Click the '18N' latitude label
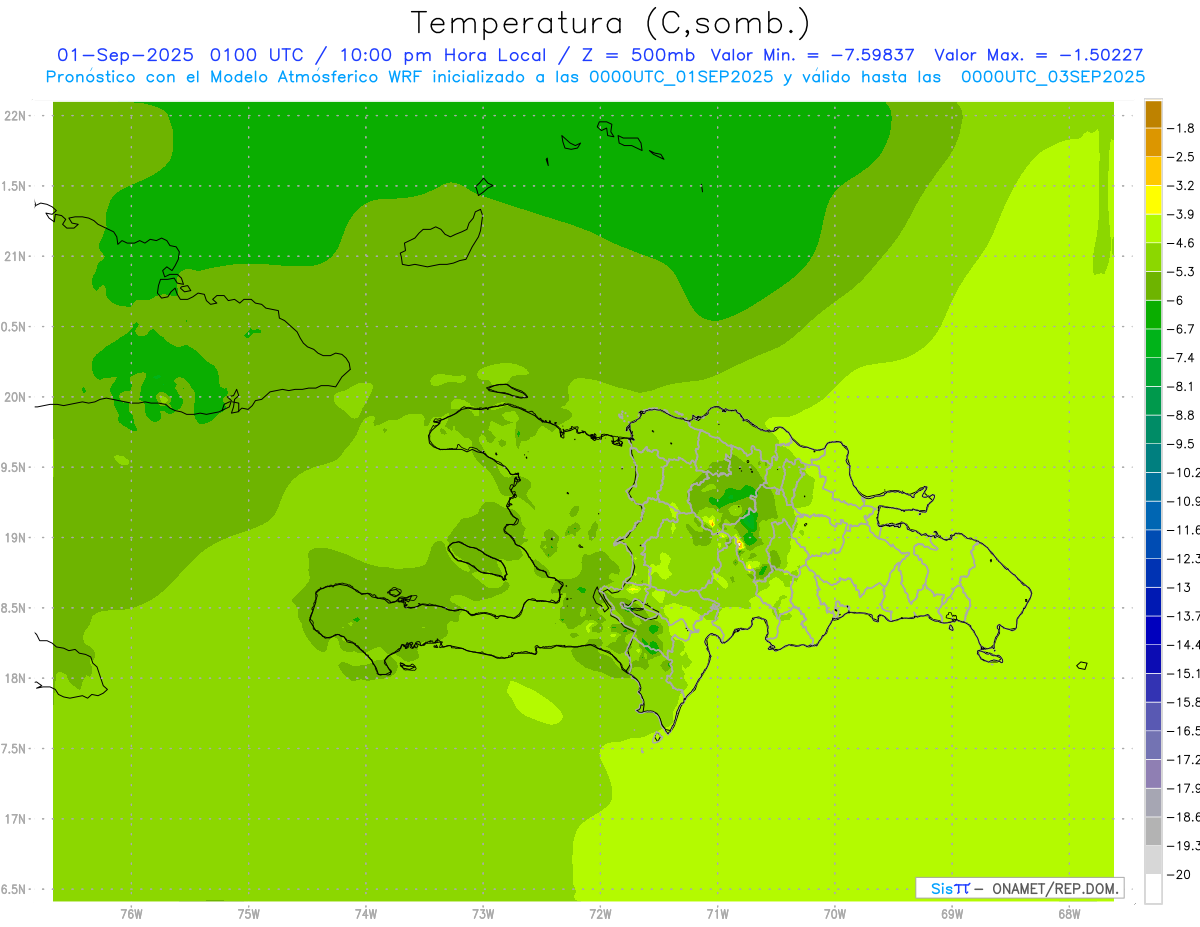 (x=16, y=679)
